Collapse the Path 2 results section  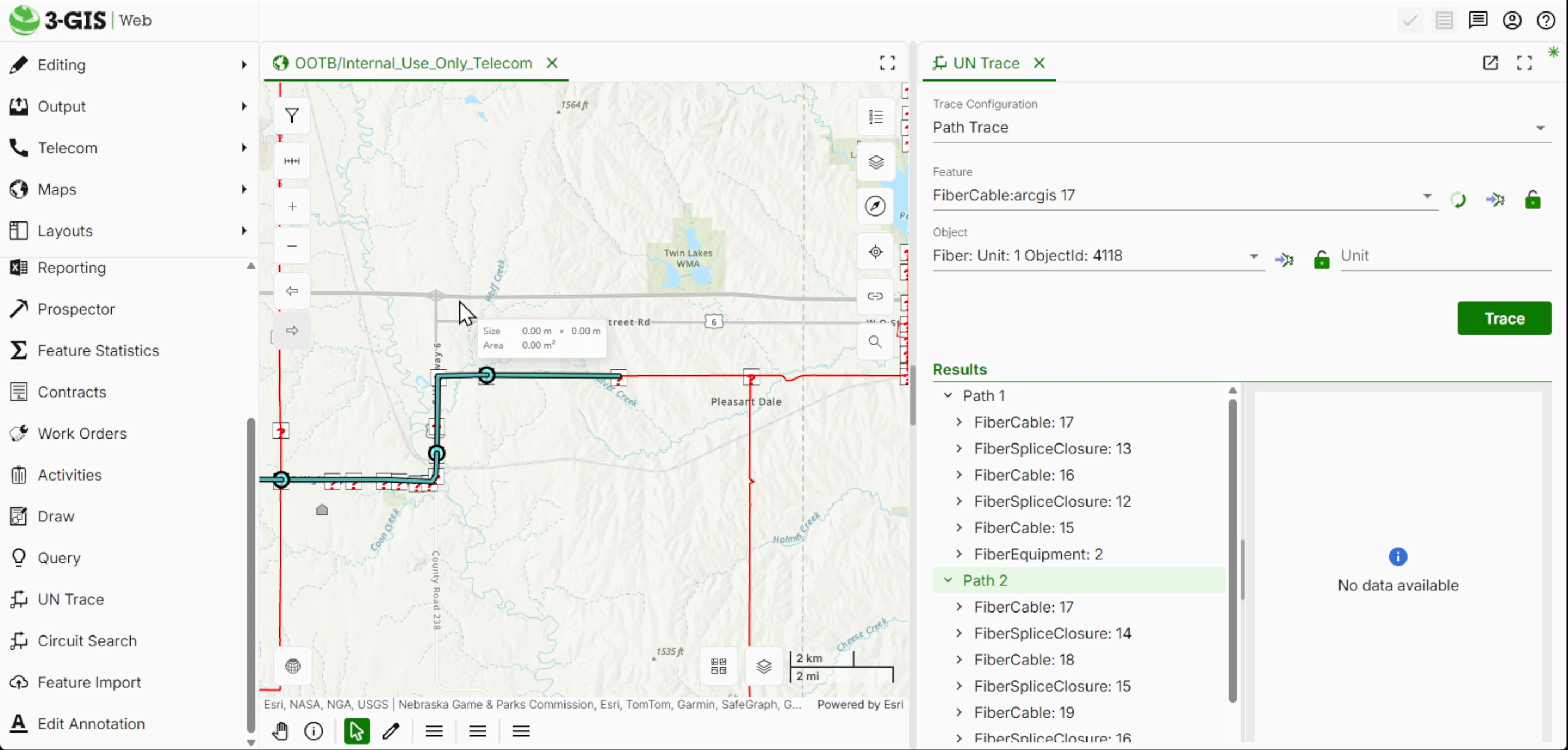948,580
